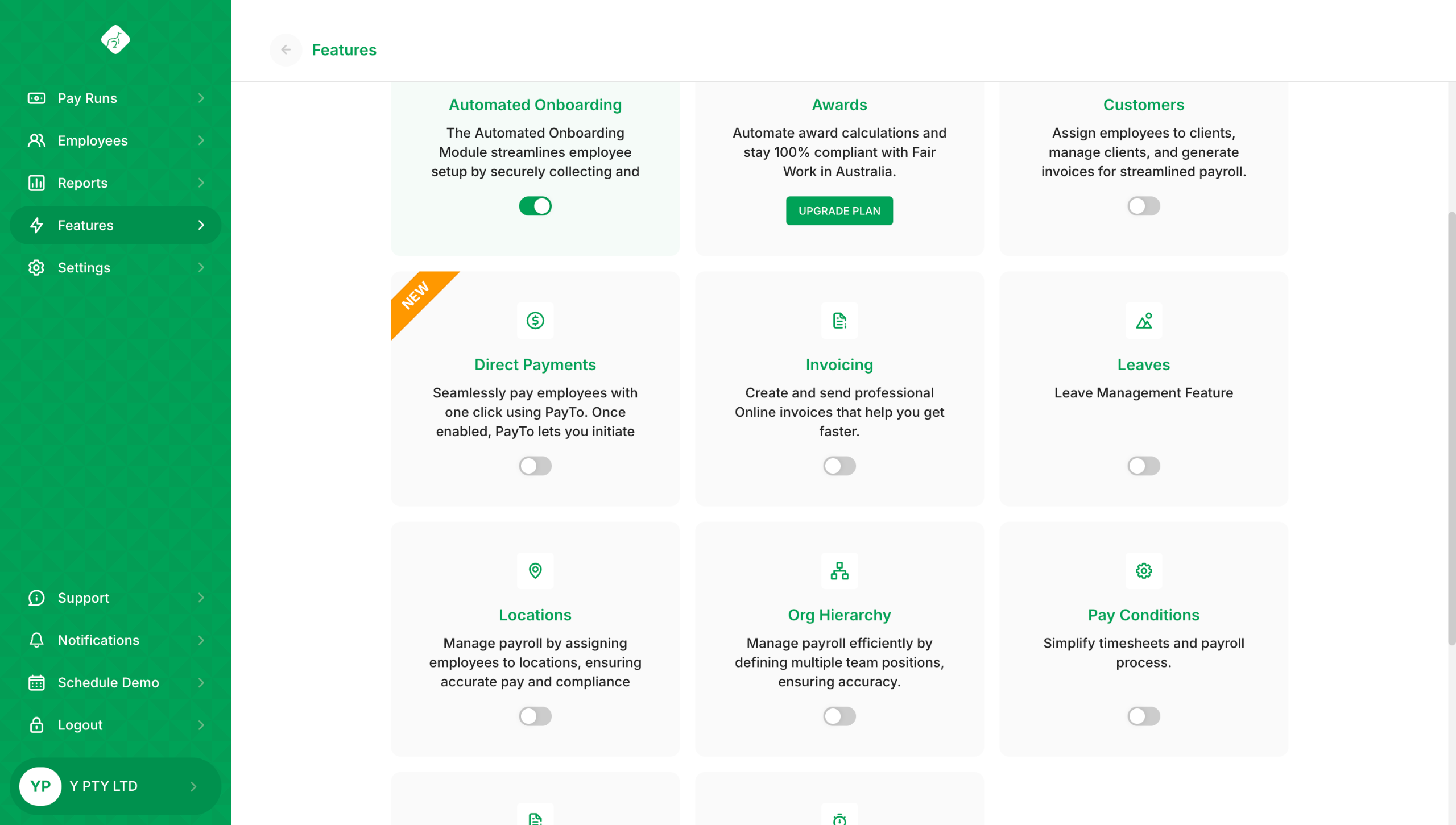Click the Locations map pin icon
1456x825 pixels.
[x=535, y=571]
